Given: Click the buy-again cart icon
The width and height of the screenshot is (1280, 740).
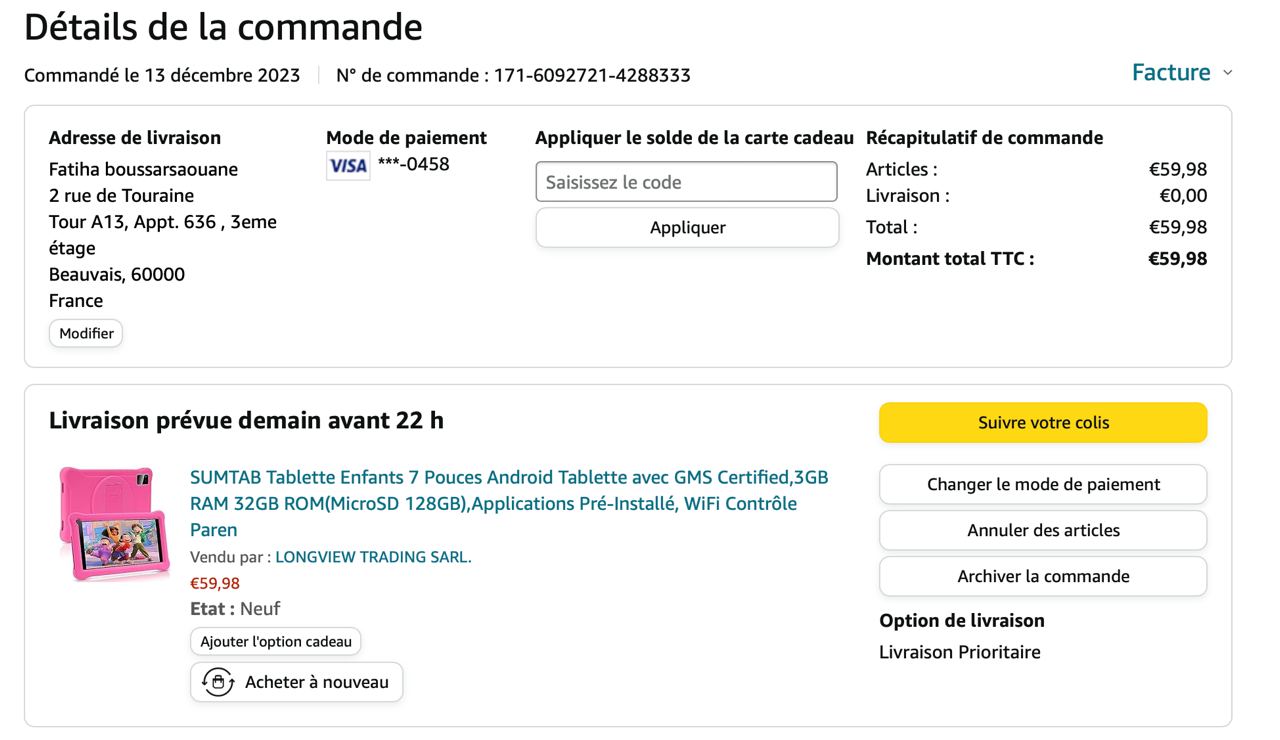Looking at the screenshot, I should coord(217,682).
